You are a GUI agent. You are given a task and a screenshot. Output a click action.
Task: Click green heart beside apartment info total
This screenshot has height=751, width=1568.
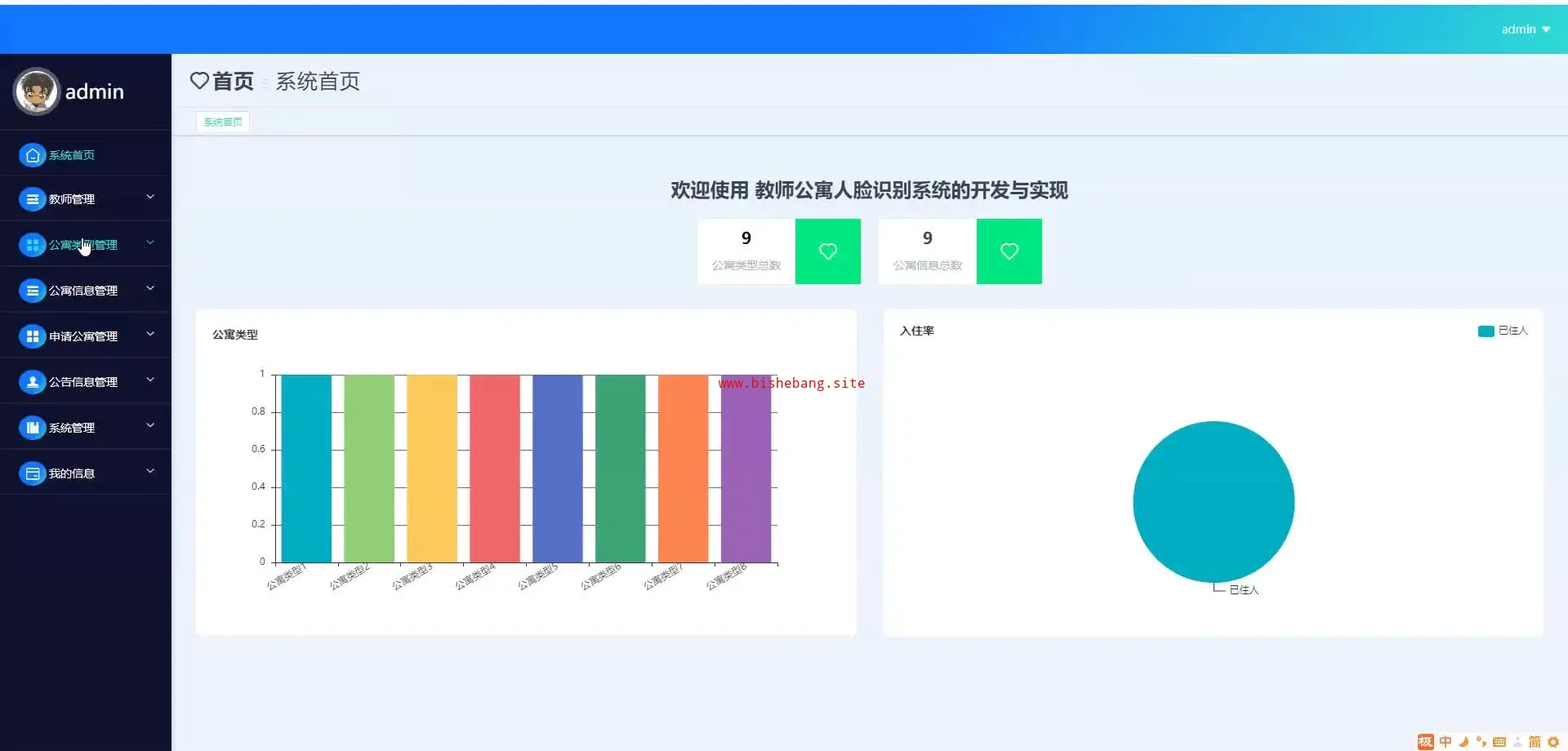coord(1009,251)
